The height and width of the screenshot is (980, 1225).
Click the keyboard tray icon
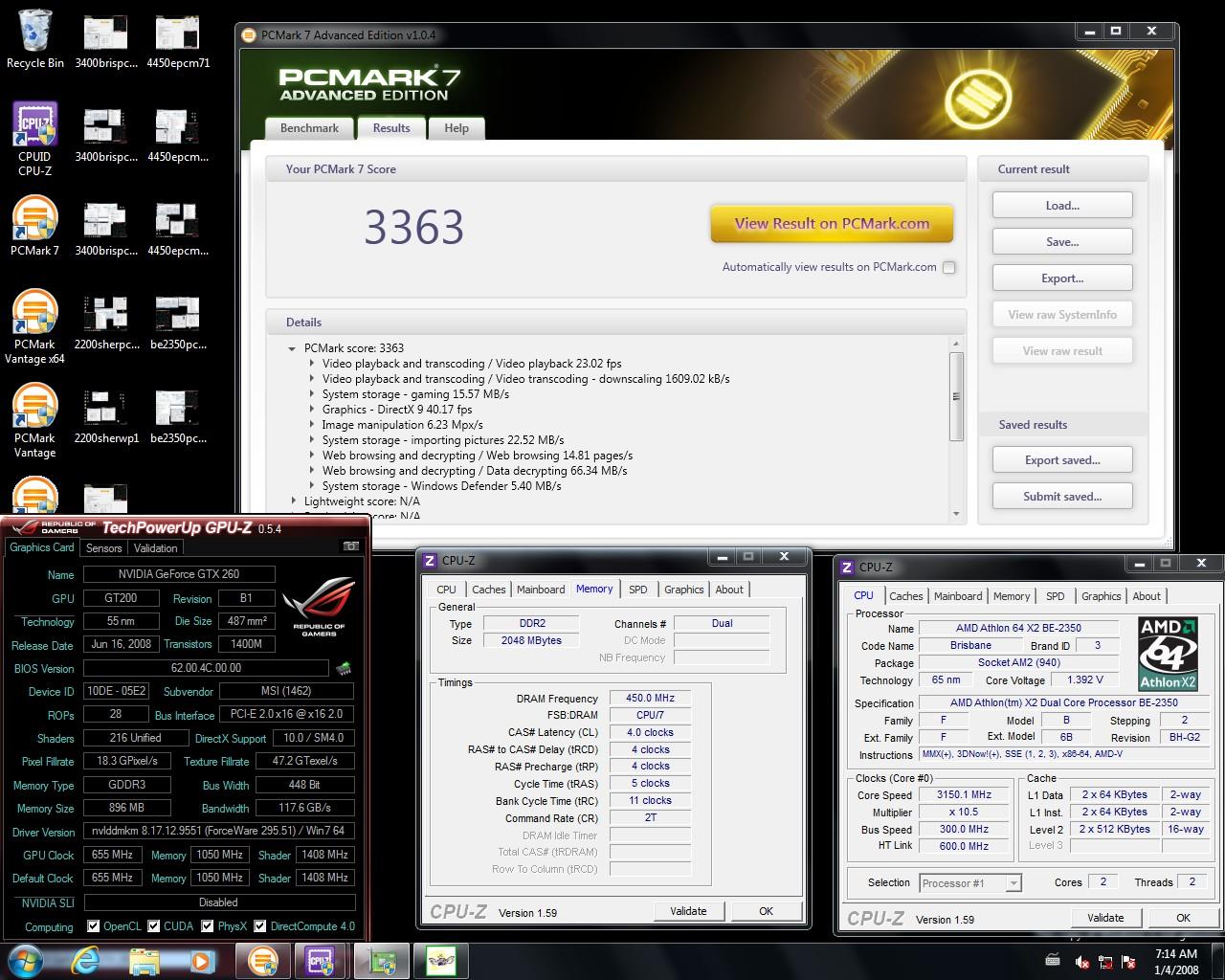1053,960
